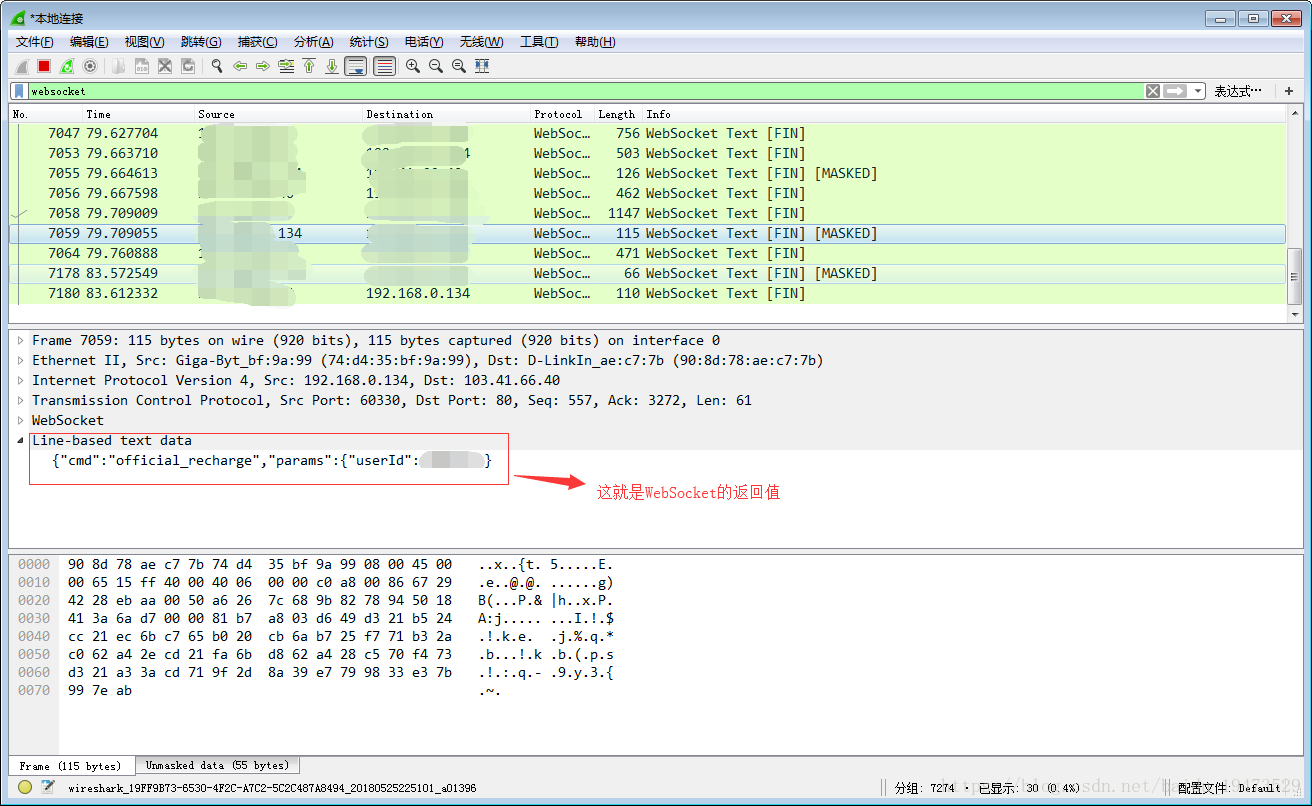Open a capture file icon
Image resolution: width=1312 pixels, height=806 pixels.
[x=119, y=66]
